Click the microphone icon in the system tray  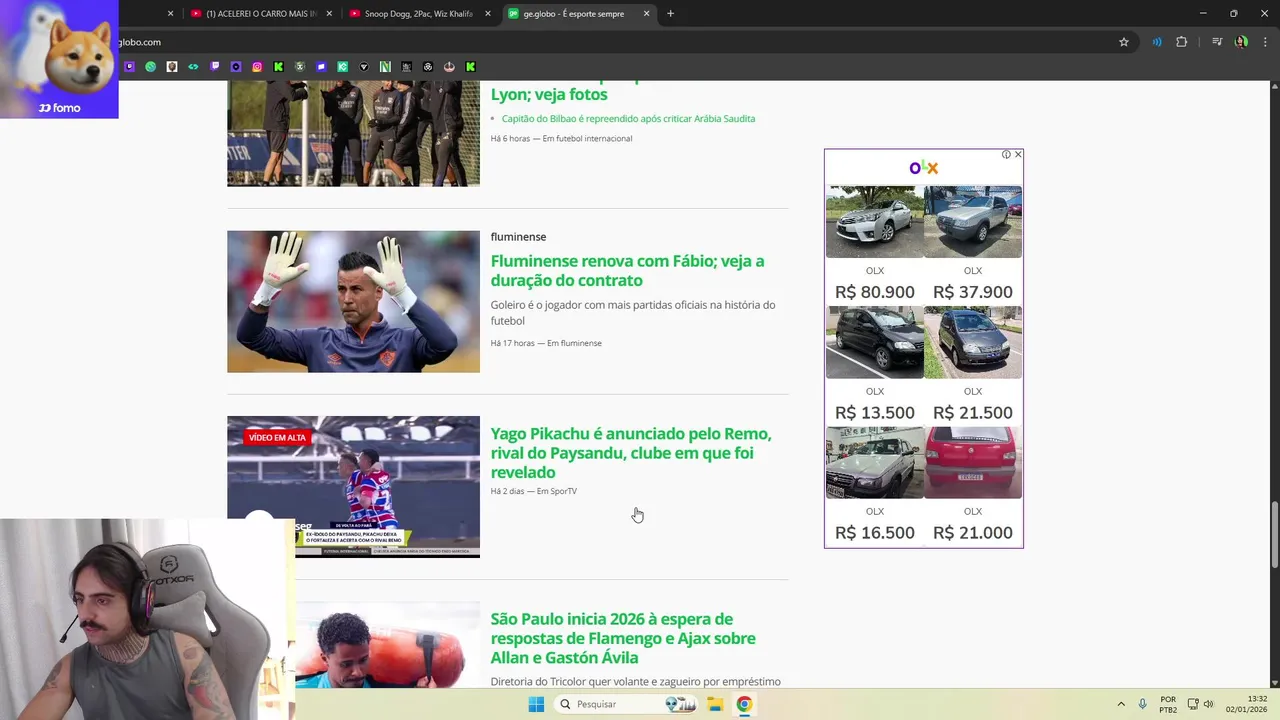1142,704
